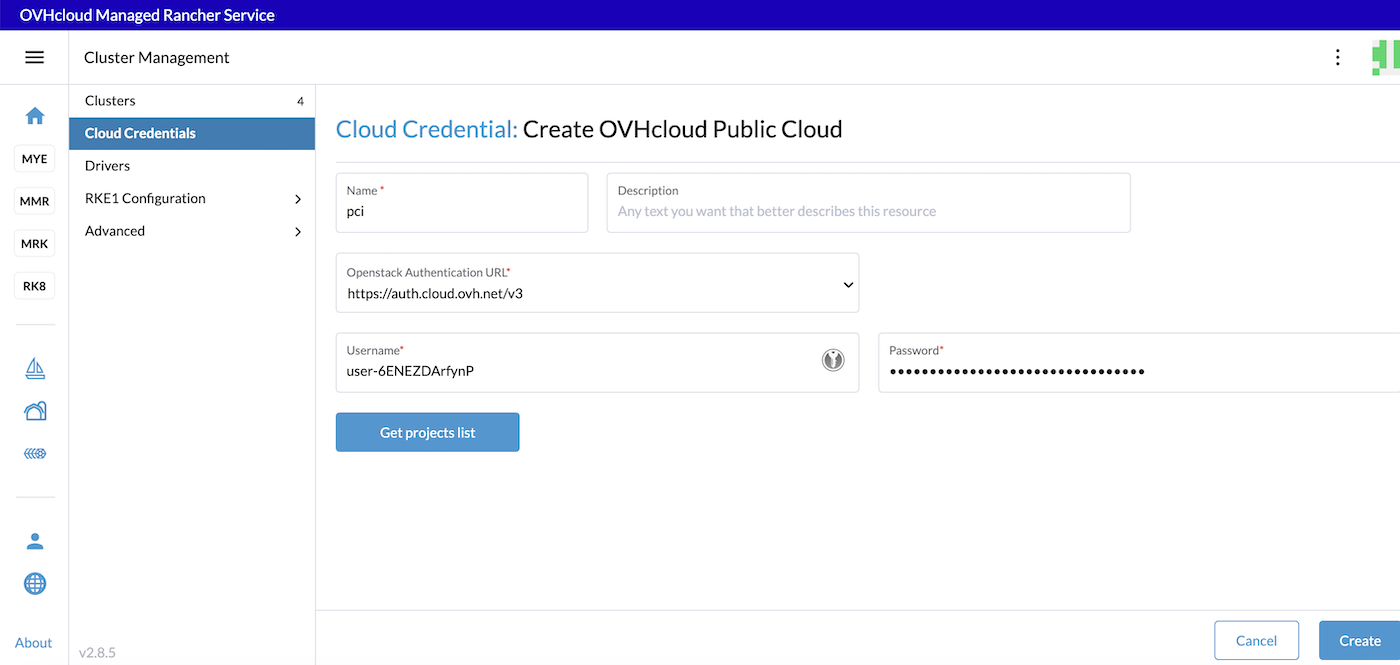The width and height of the screenshot is (1400, 665).
Task: Select the sailboat cluster tools icon
Action: tap(34, 368)
